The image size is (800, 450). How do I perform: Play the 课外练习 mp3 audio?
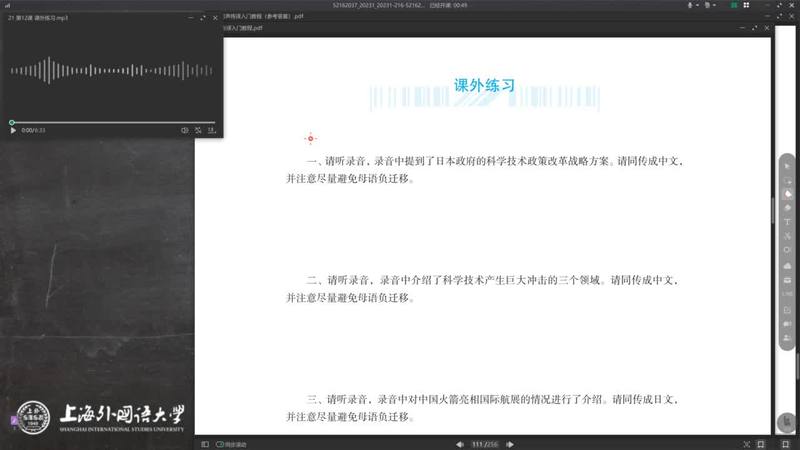pos(13,130)
